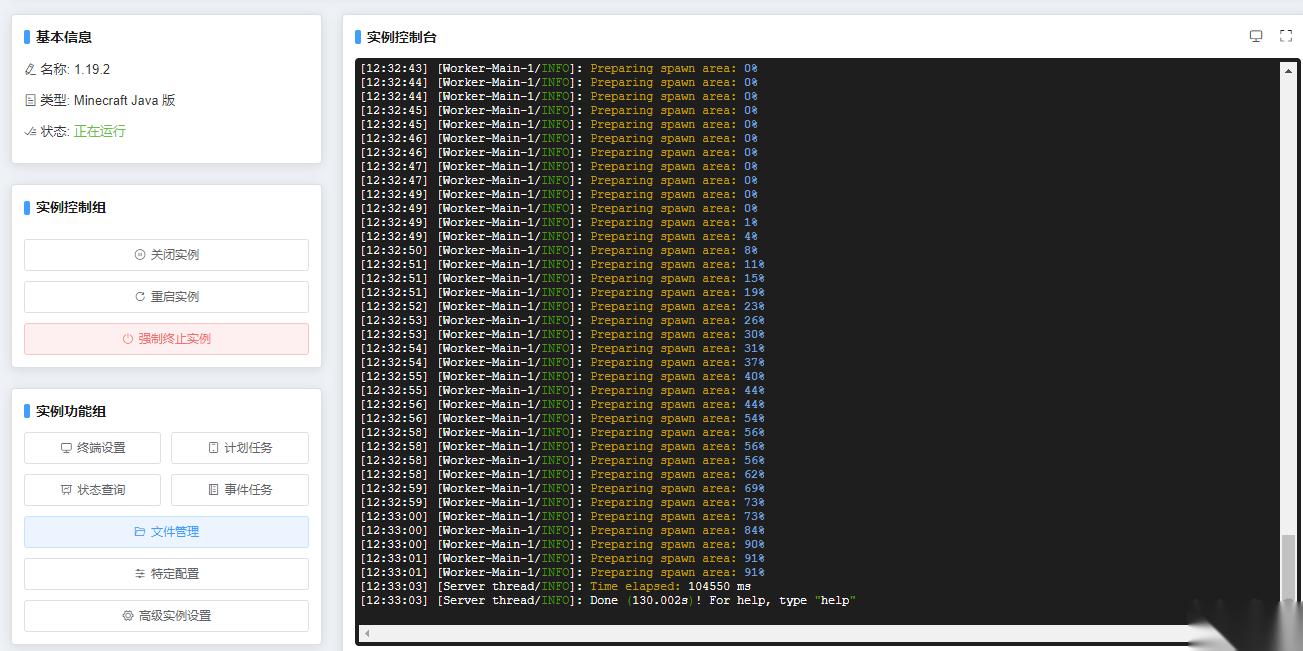Open 终端设置 terminal settings
This screenshot has height=651, width=1303.
tap(92, 448)
